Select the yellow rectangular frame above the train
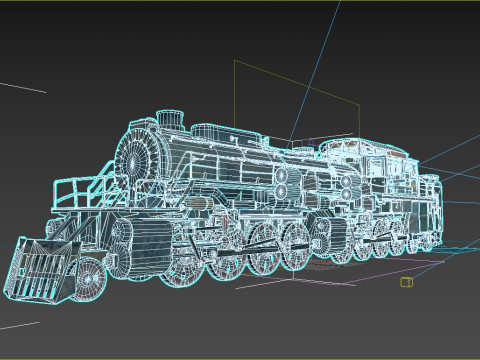The image size is (480, 360). point(297,100)
